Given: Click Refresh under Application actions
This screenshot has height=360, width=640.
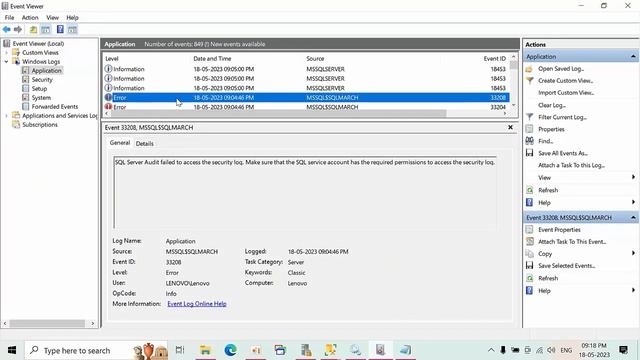Looking at the screenshot, I should point(548,190).
